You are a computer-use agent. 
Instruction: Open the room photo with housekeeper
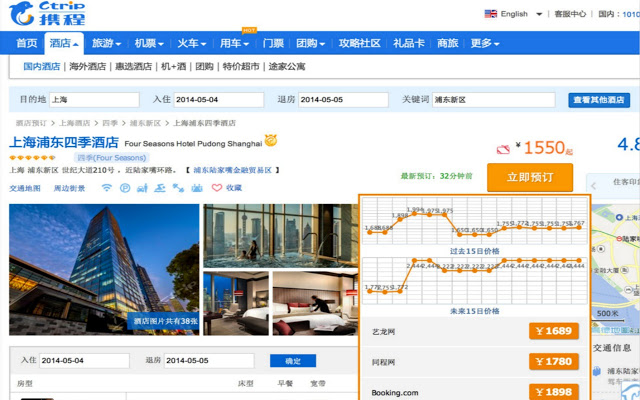tap(316, 303)
